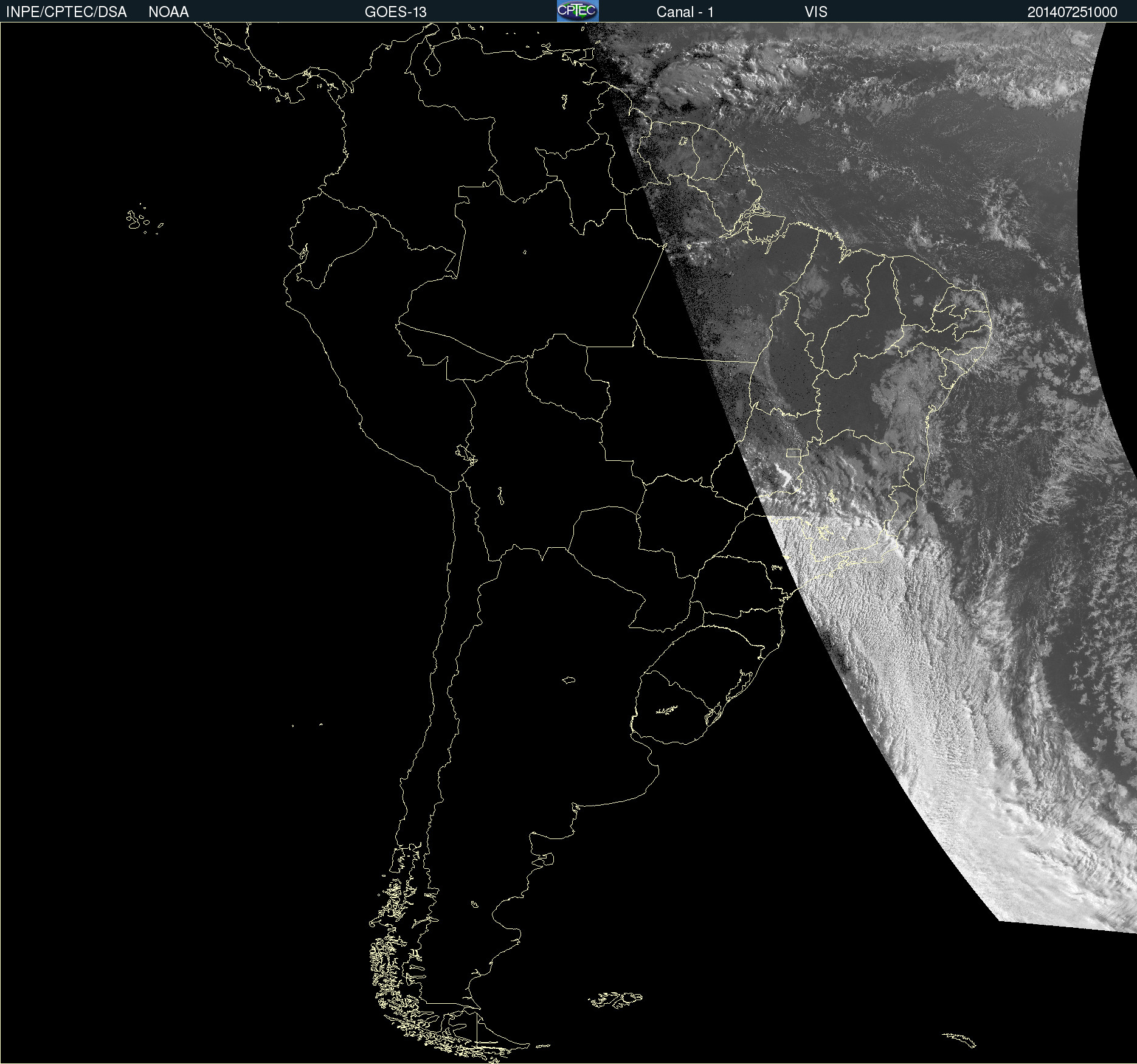Image resolution: width=1137 pixels, height=1064 pixels.
Task: Click the INPE/CPTEC/DSA header label
Action: 66,12
